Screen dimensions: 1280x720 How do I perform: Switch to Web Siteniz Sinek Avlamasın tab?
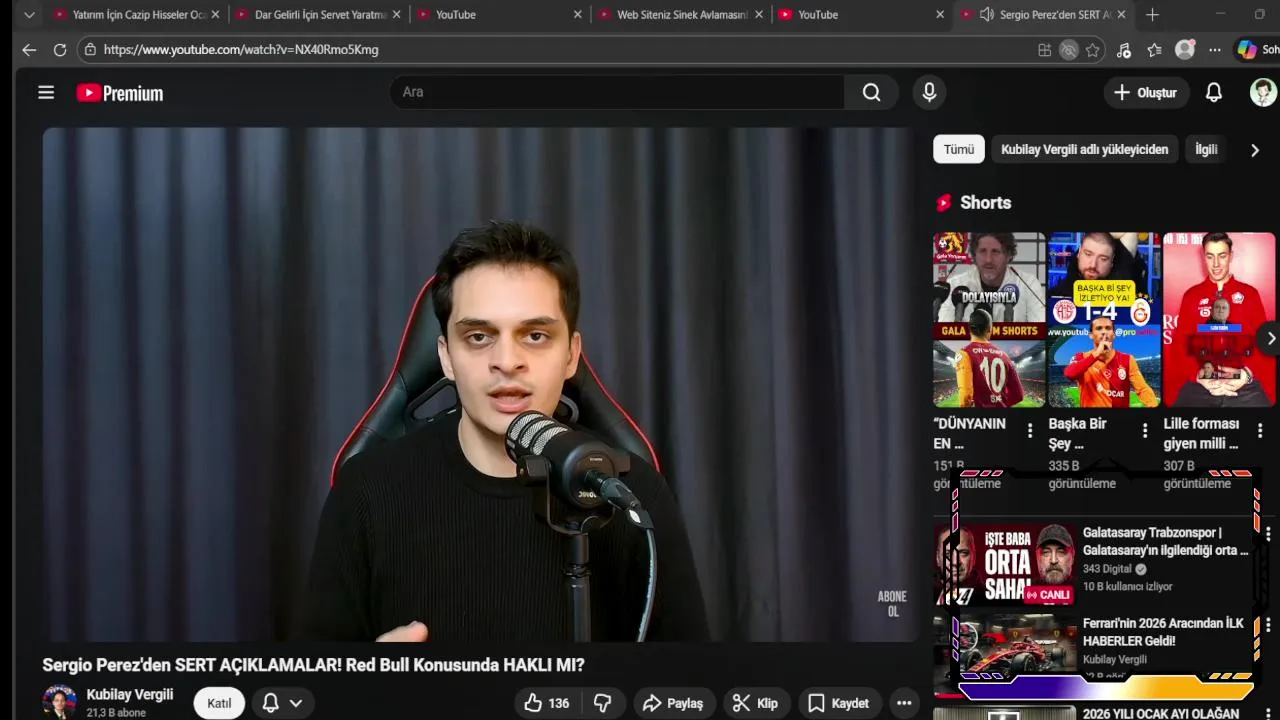pos(681,15)
